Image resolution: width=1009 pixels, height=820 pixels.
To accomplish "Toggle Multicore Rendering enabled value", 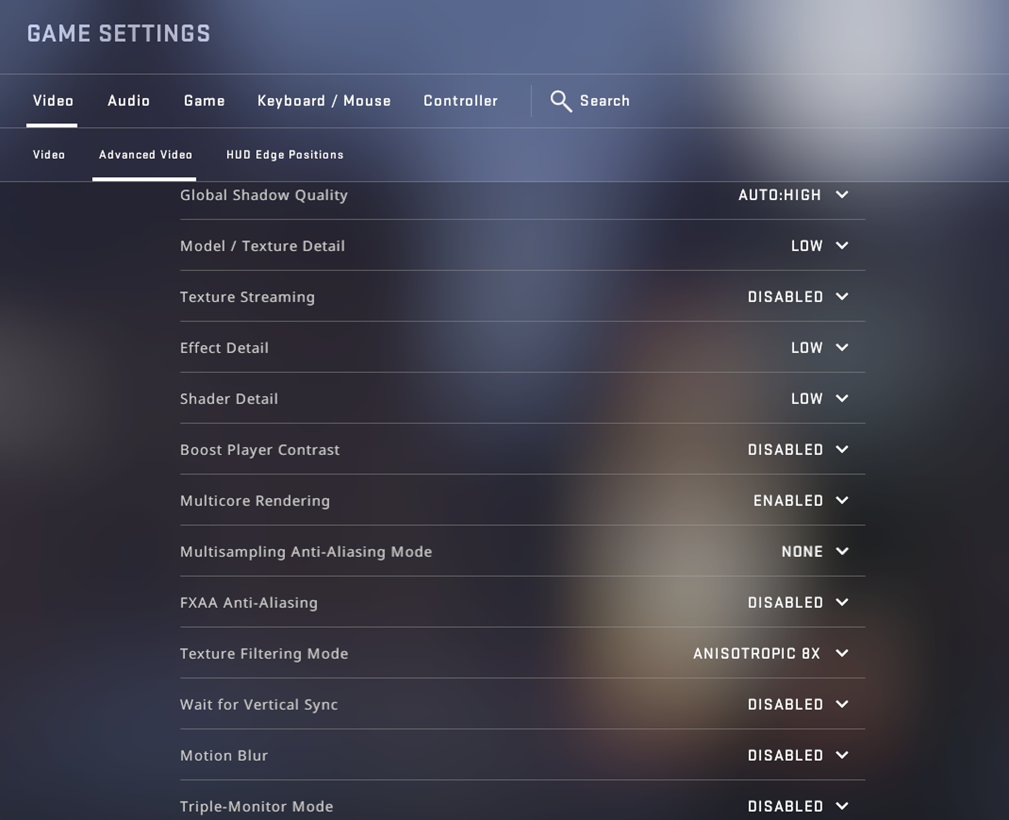I will point(788,501).
